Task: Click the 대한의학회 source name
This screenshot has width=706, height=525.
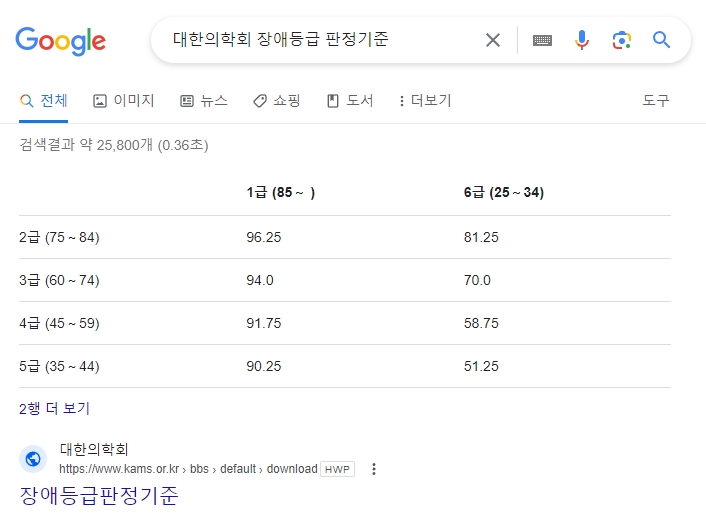Action: pyautogui.click(x=94, y=449)
